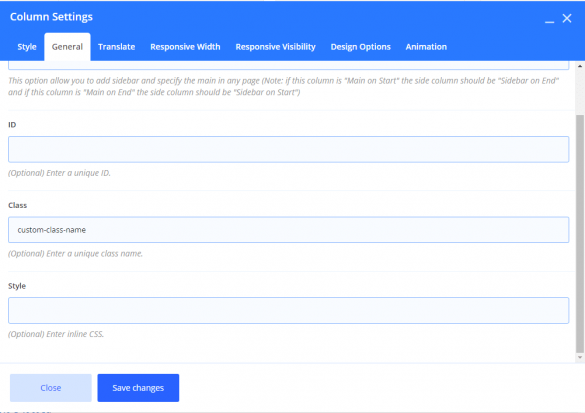Click the partially visible field above sidebar note

tap(288, 65)
